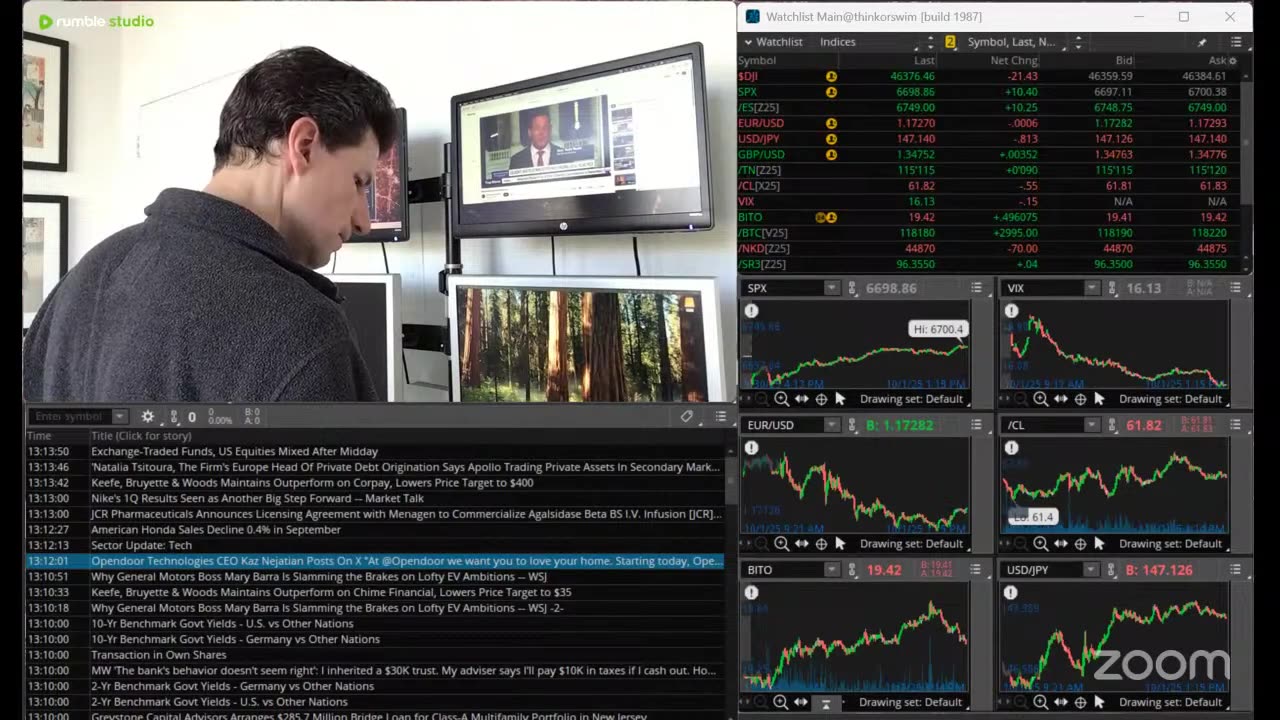Select the crosshair tool on the EUR/USD chart
The image size is (1280, 720).
[821, 544]
